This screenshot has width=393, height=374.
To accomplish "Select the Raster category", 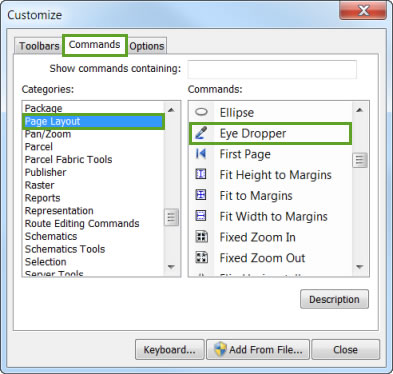I will coord(39,185).
